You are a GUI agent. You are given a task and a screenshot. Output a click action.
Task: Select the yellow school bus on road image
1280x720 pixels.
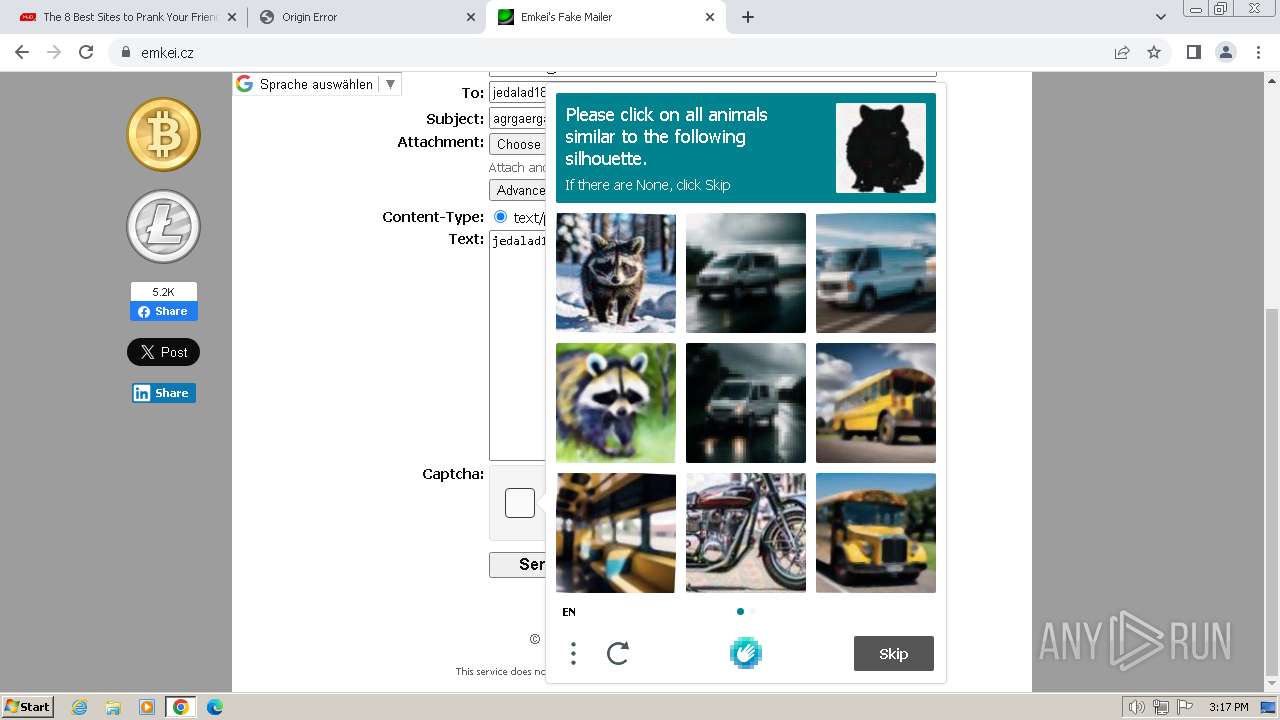point(876,403)
